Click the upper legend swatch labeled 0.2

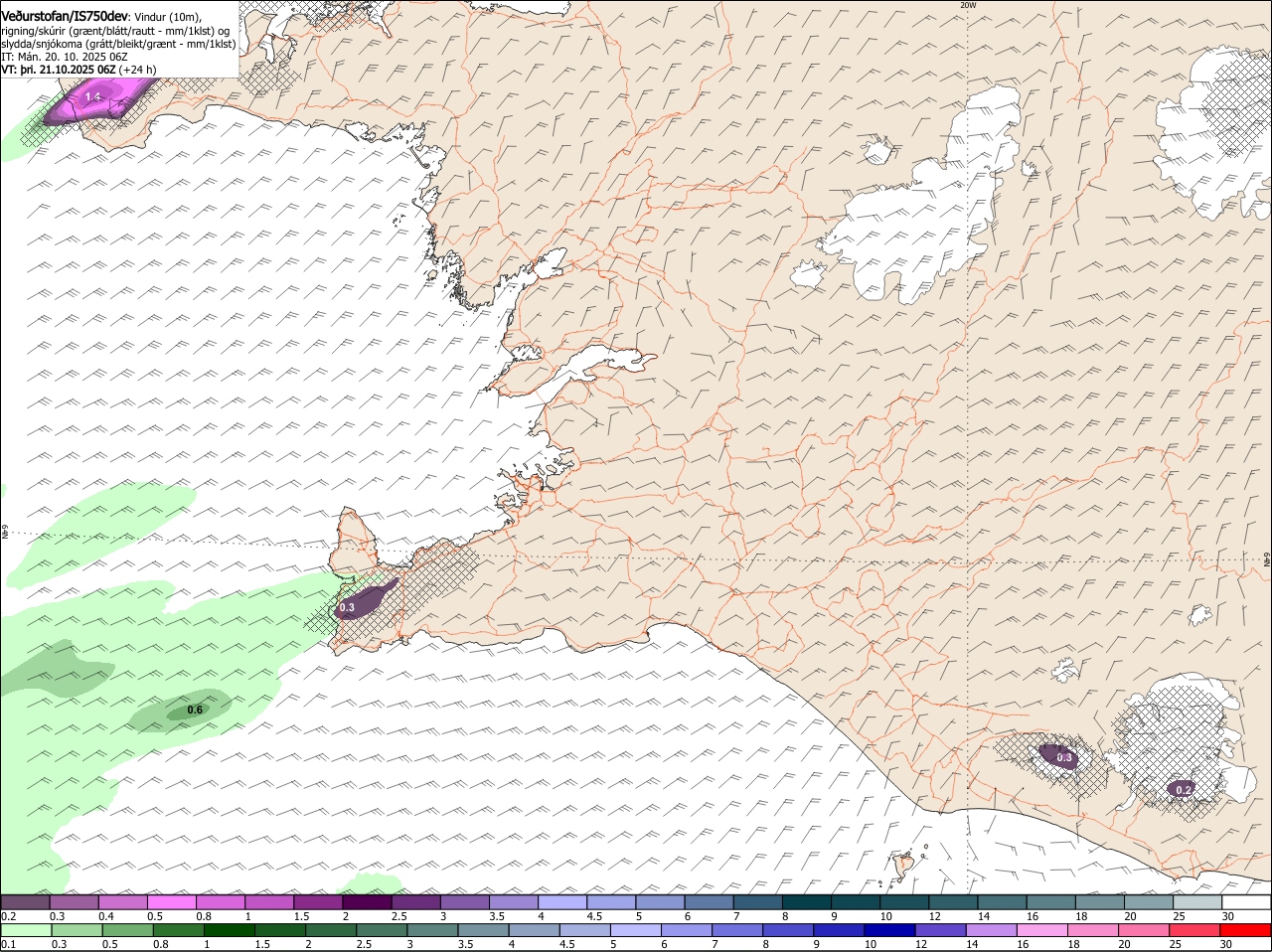tap(26, 902)
